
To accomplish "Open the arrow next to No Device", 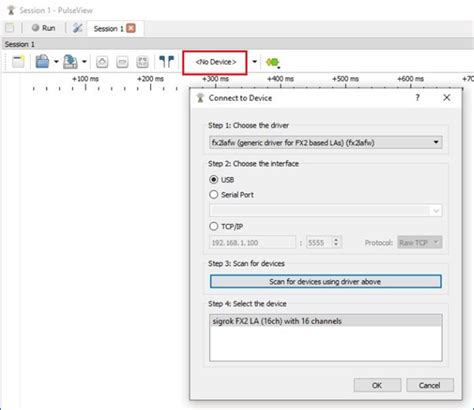I will pos(254,62).
